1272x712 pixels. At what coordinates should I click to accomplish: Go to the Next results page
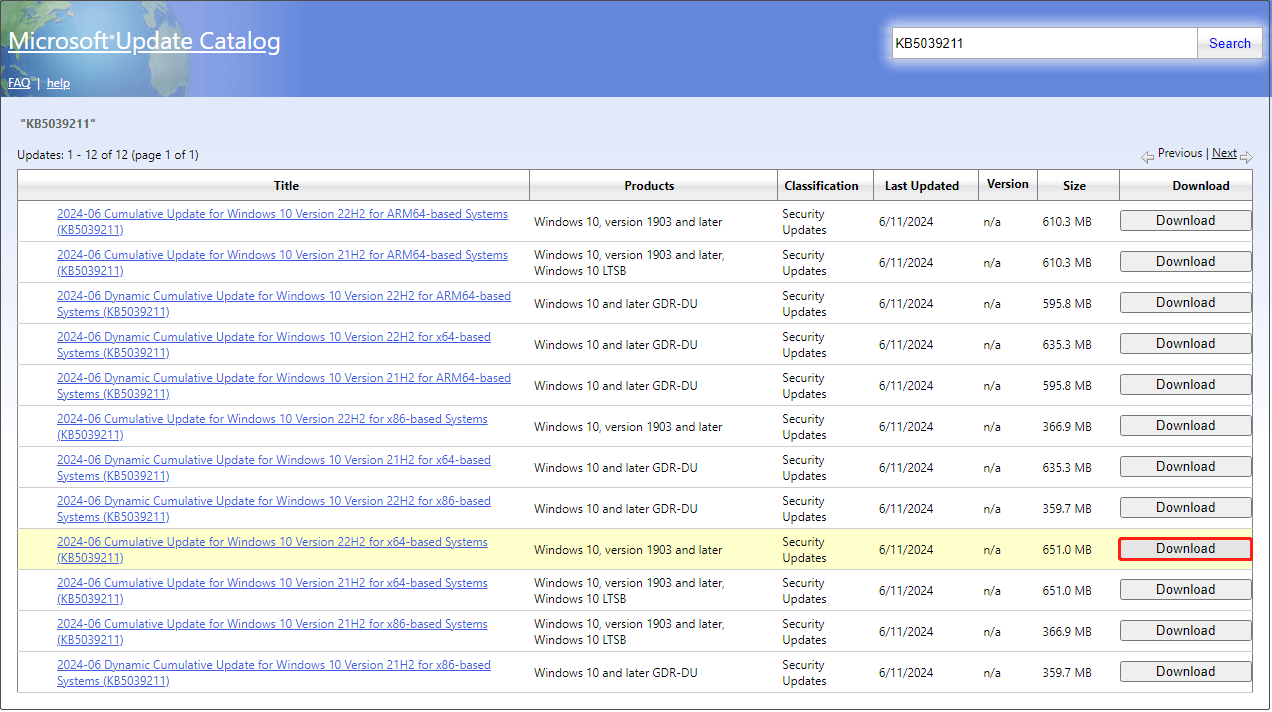(x=1224, y=153)
